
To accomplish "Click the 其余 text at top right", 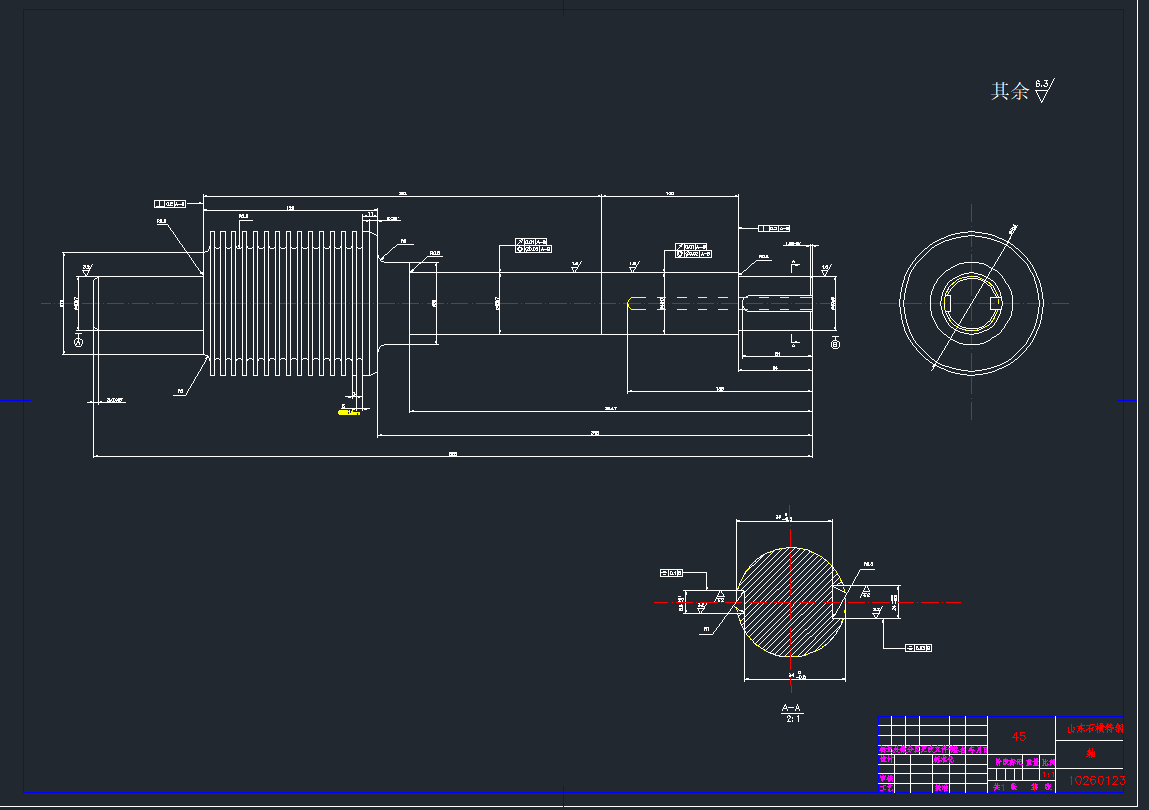I will tap(1009, 91).
